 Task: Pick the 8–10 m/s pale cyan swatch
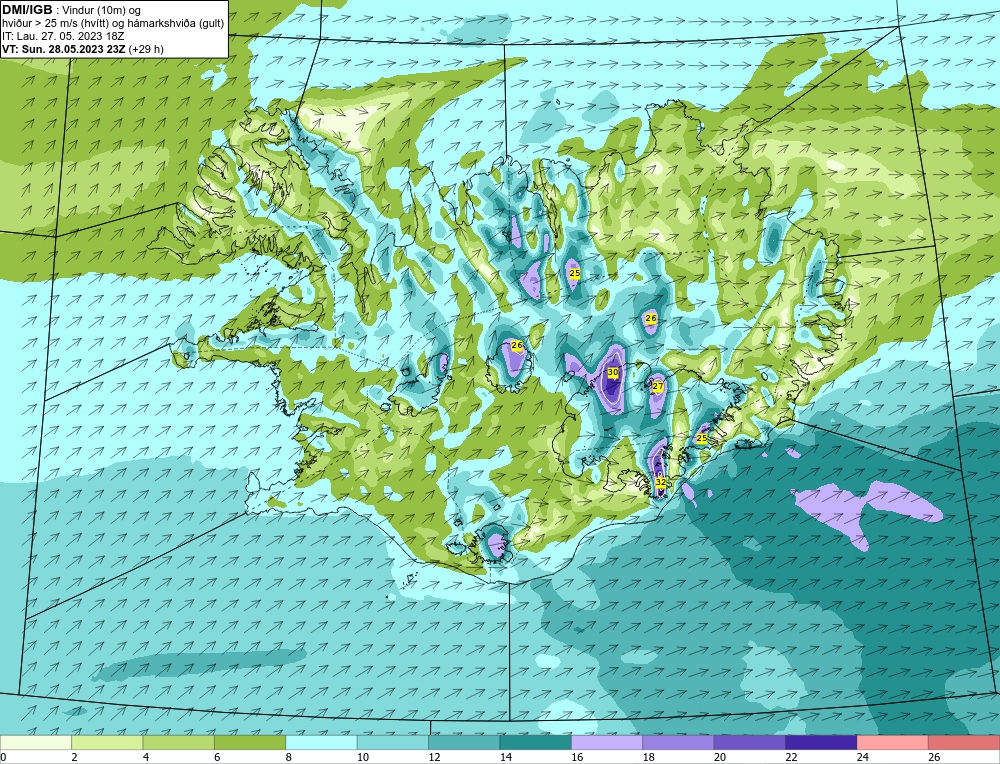tap(321, 742)
